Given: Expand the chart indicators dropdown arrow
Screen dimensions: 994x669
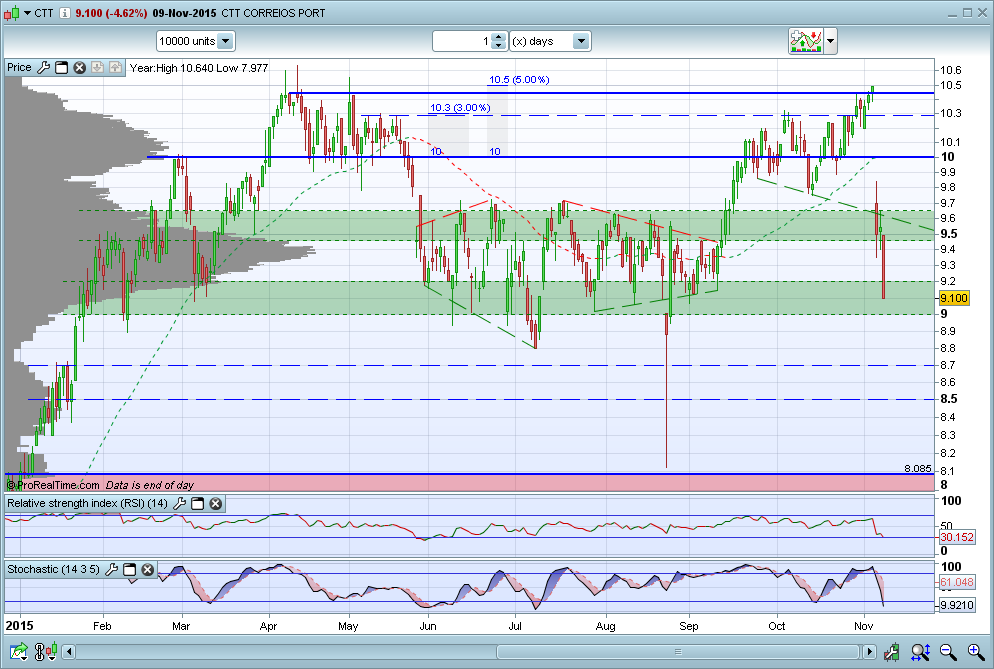Looking at the screenshot, I should coord(831,41).
